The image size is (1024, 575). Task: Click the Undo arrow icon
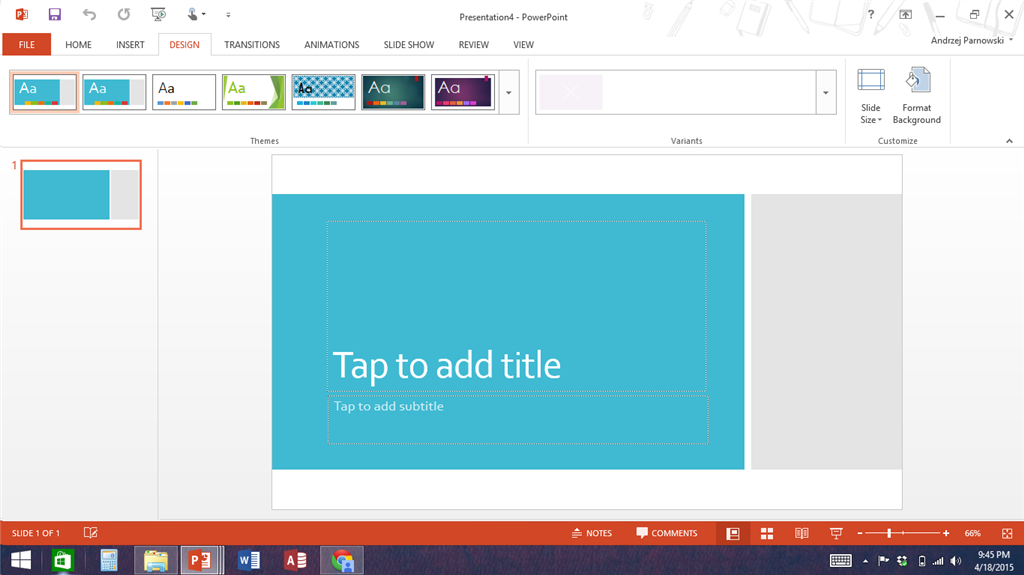pos(89,14)
